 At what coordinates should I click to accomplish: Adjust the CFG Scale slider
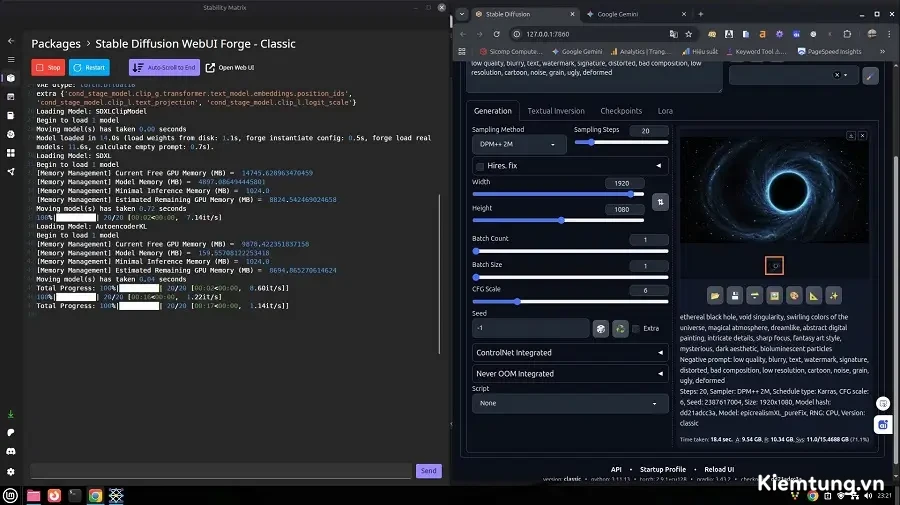click(x=570, y=301)
